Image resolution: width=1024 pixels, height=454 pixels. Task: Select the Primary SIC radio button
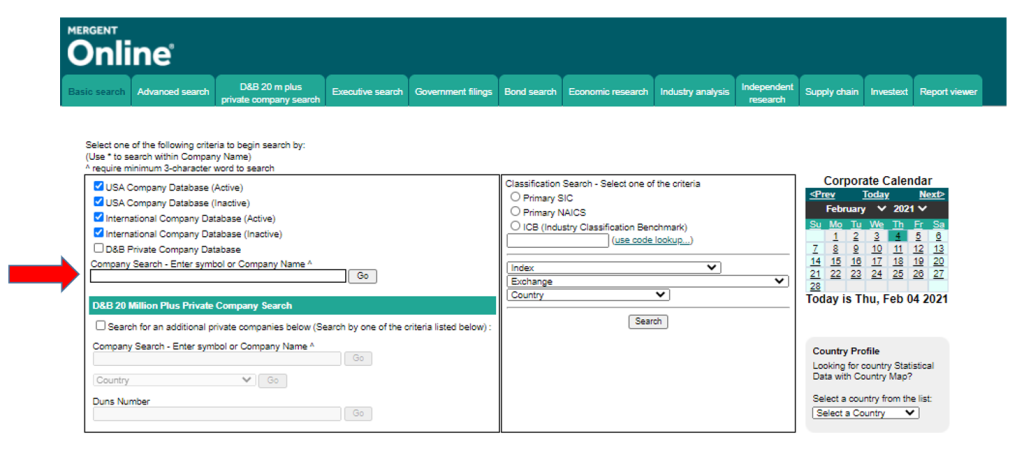515,197
